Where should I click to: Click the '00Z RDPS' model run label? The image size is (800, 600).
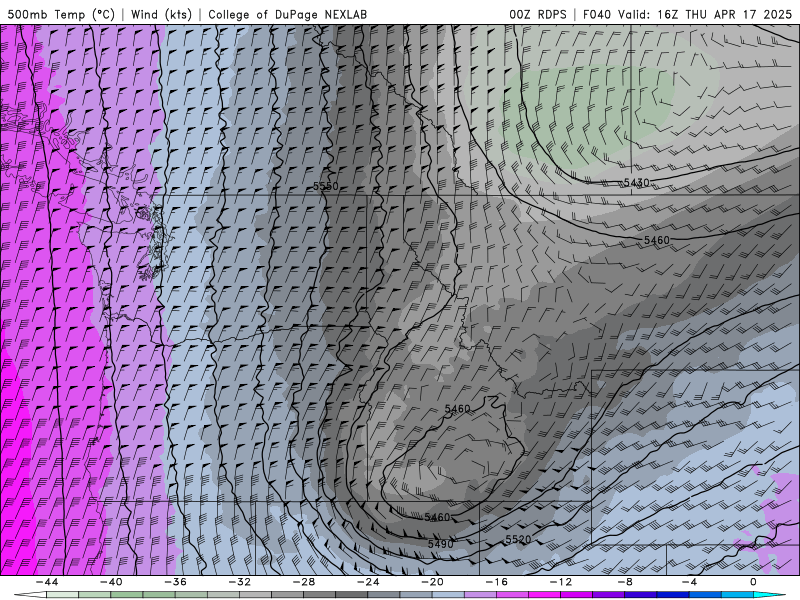pos(538,14)
